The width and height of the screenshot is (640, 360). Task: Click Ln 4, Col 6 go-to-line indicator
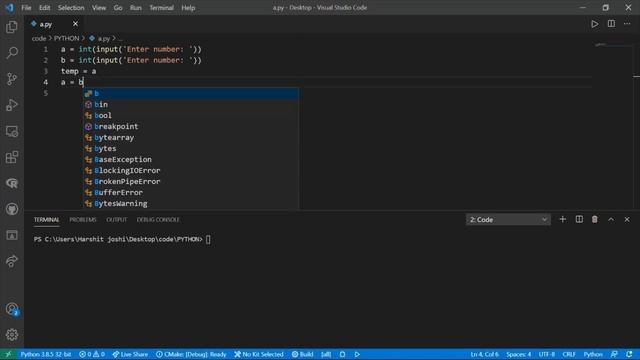click(484, 354)
